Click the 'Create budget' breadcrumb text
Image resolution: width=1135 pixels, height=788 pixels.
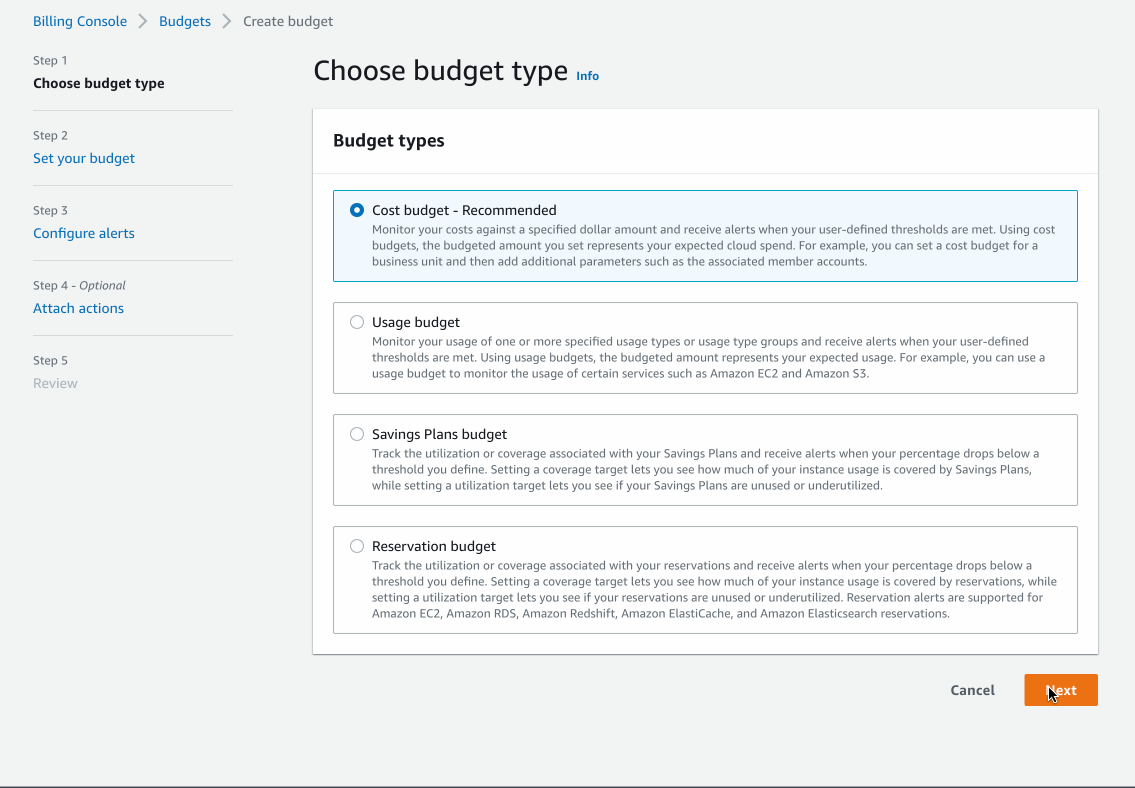click(288, 22)
